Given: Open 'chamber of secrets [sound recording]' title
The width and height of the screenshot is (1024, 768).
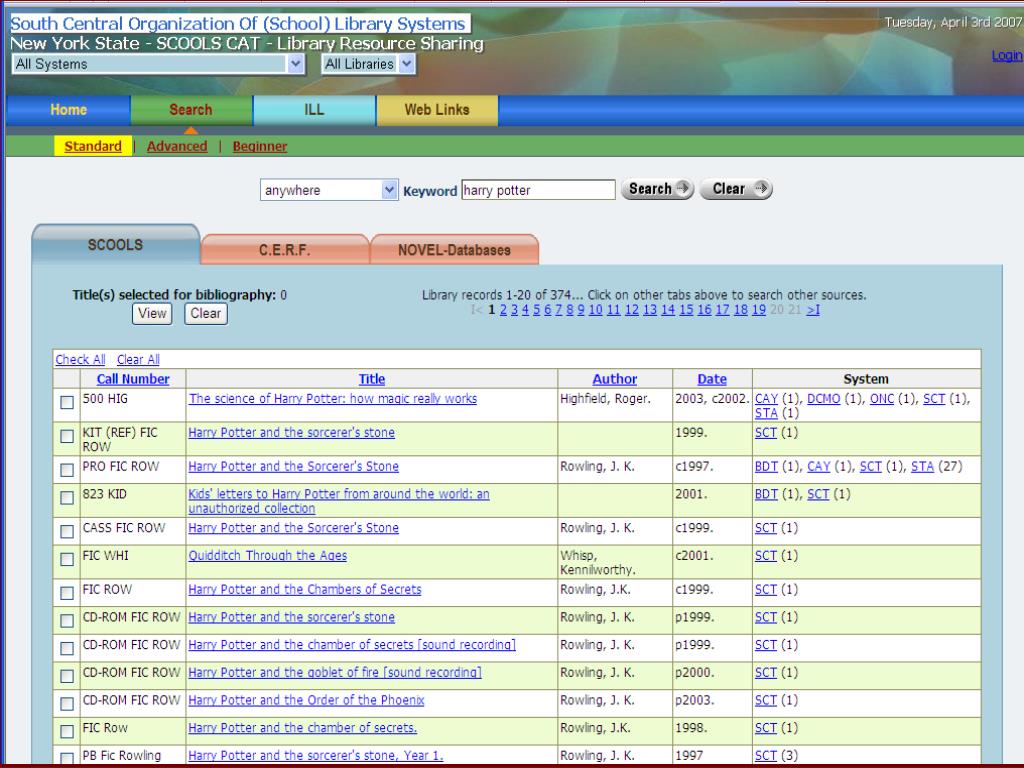Looking at the screenshot, I should tap(352, 645).
